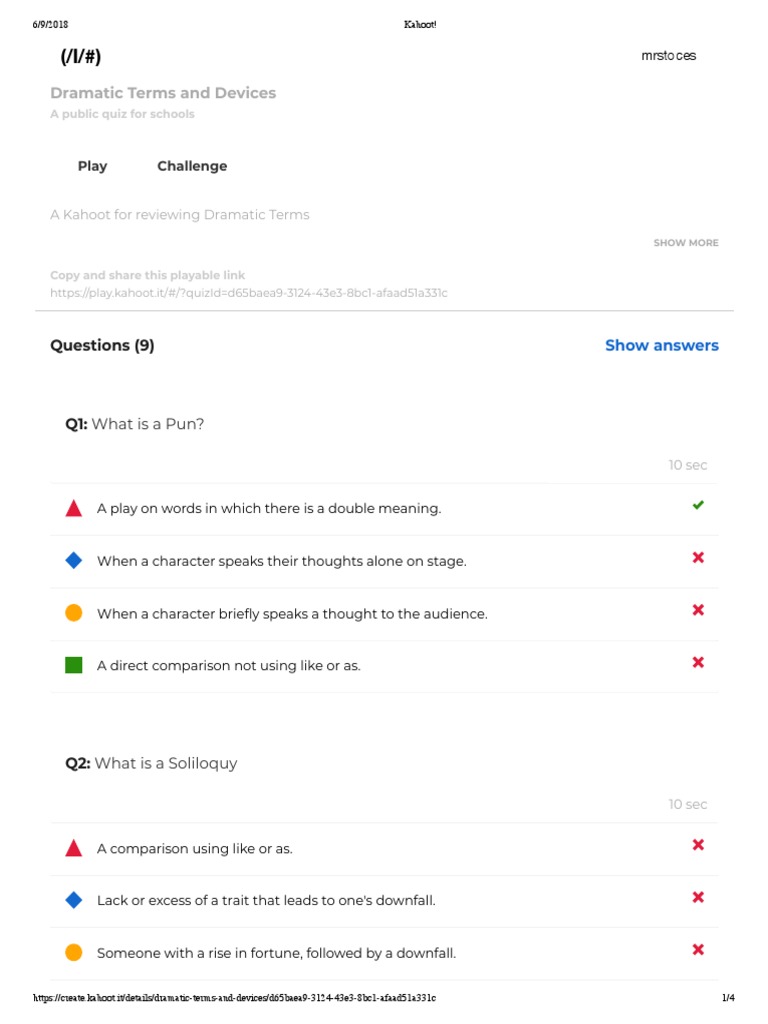Click the blue diamond in Q1 answers
Viewport: 768px width, 1024px height.
[73, 561]
